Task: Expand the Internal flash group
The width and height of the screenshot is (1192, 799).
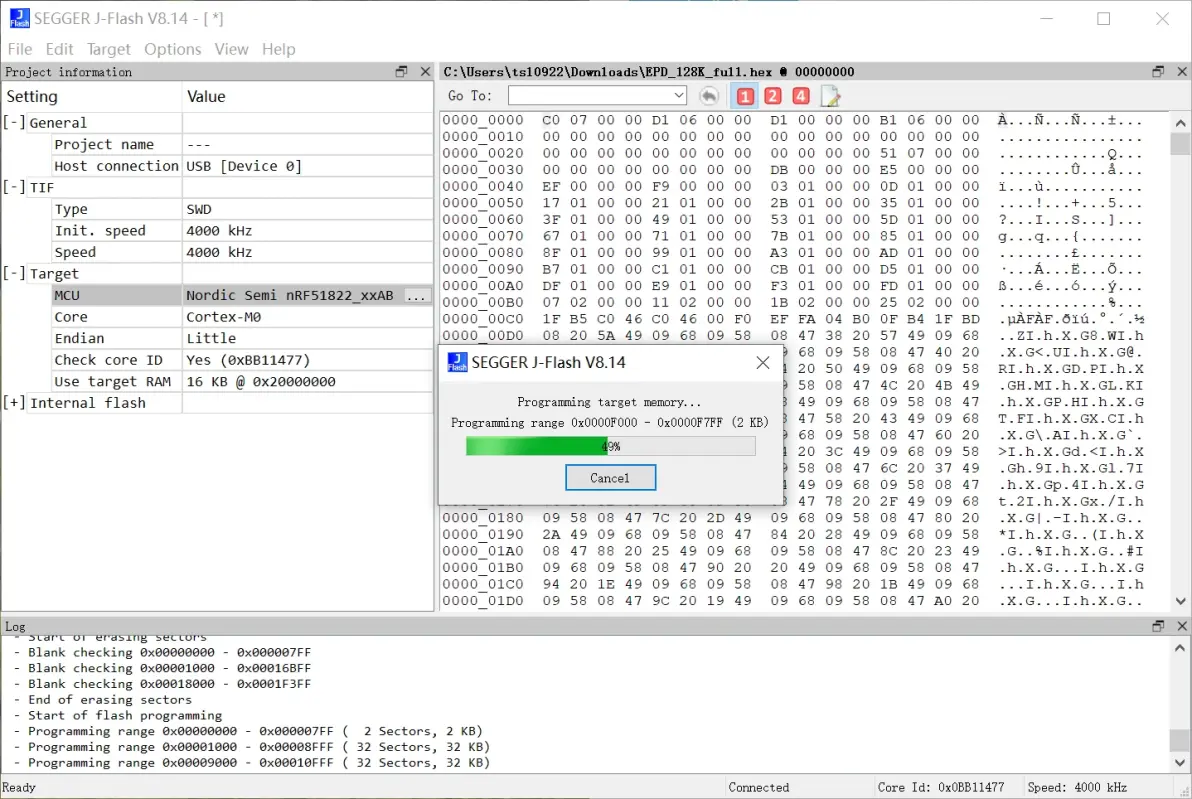Action: [14, 402]
